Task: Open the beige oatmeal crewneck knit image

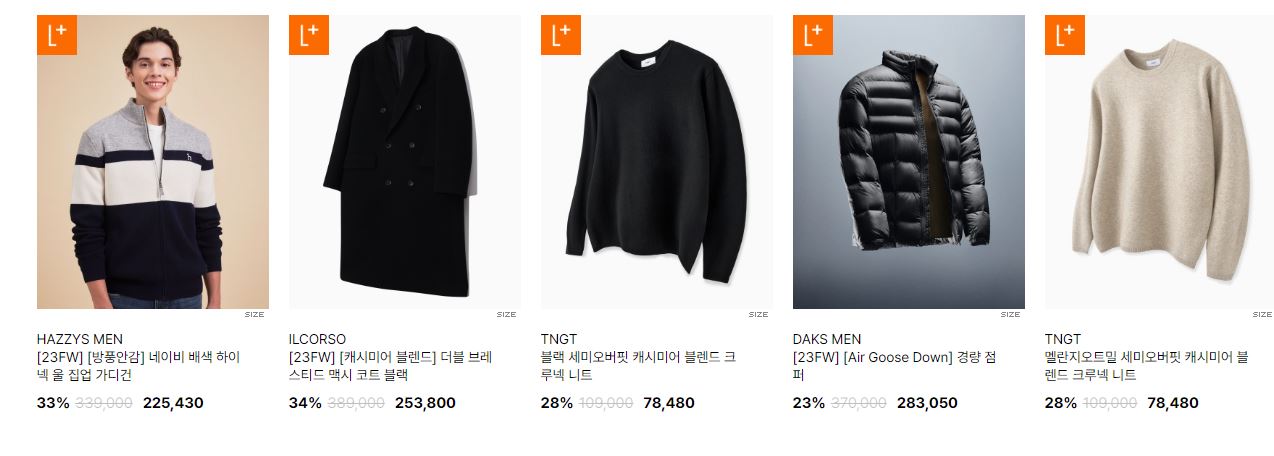Action: [1159, 162]
